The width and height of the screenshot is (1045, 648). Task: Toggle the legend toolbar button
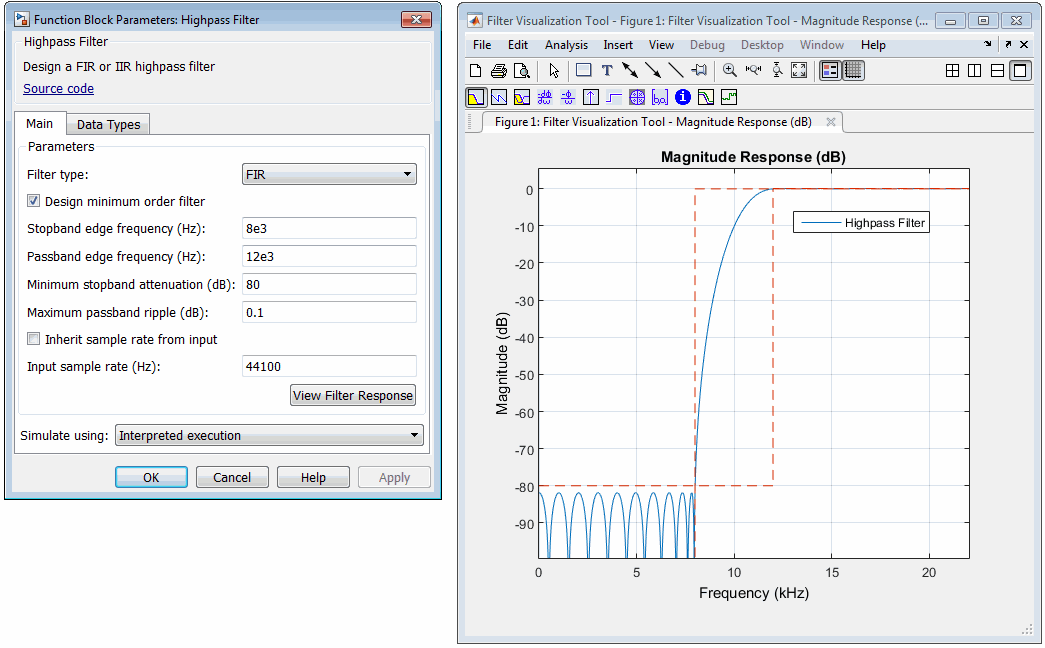(x=829, y=70)
